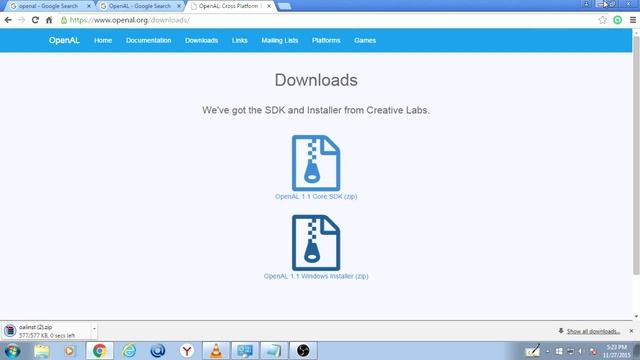Open the Windows Start menu
Screen dimensions: 640x360
(x=12, y=351)
